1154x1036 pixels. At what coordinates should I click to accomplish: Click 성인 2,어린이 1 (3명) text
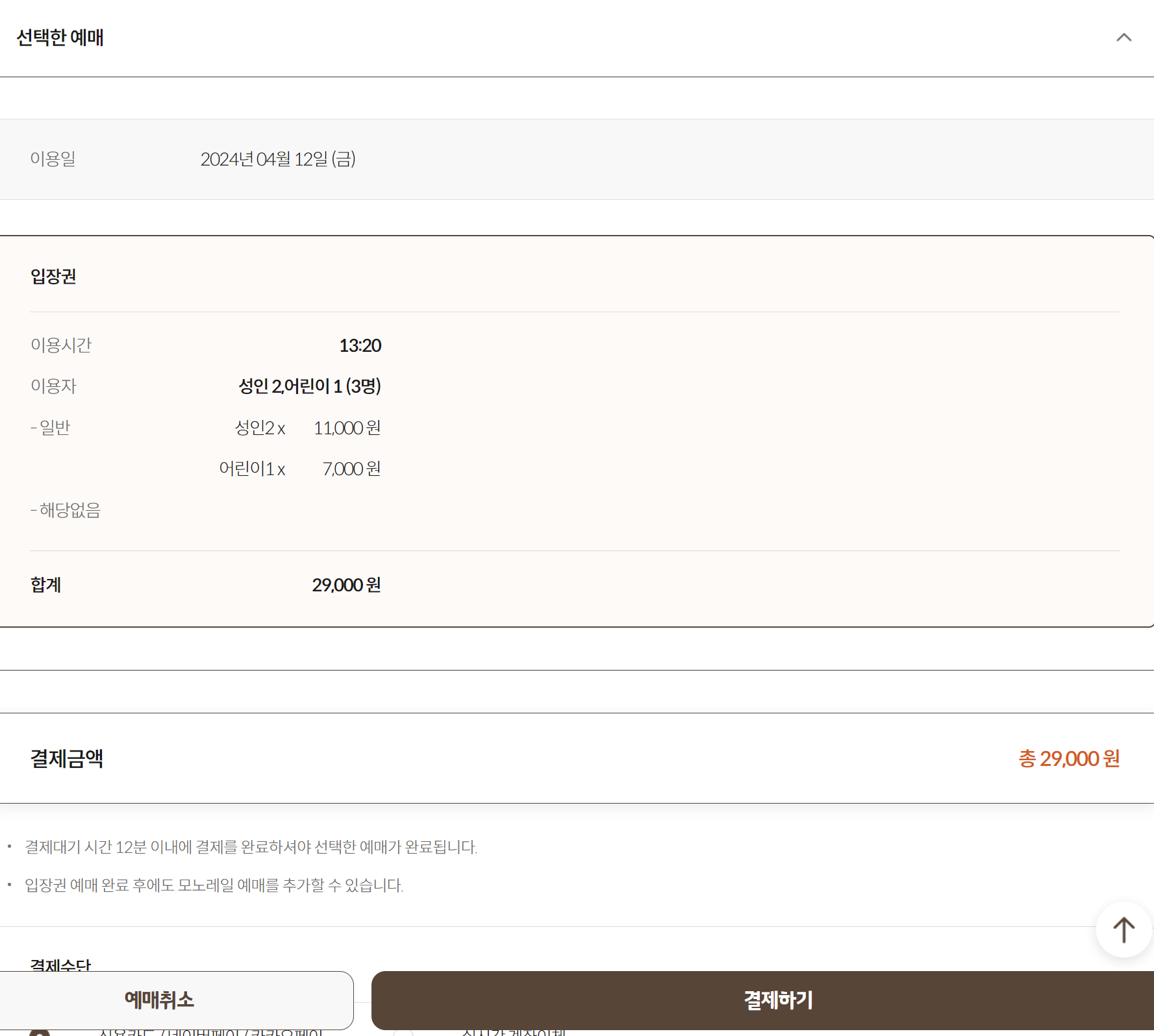click(310, 386)
